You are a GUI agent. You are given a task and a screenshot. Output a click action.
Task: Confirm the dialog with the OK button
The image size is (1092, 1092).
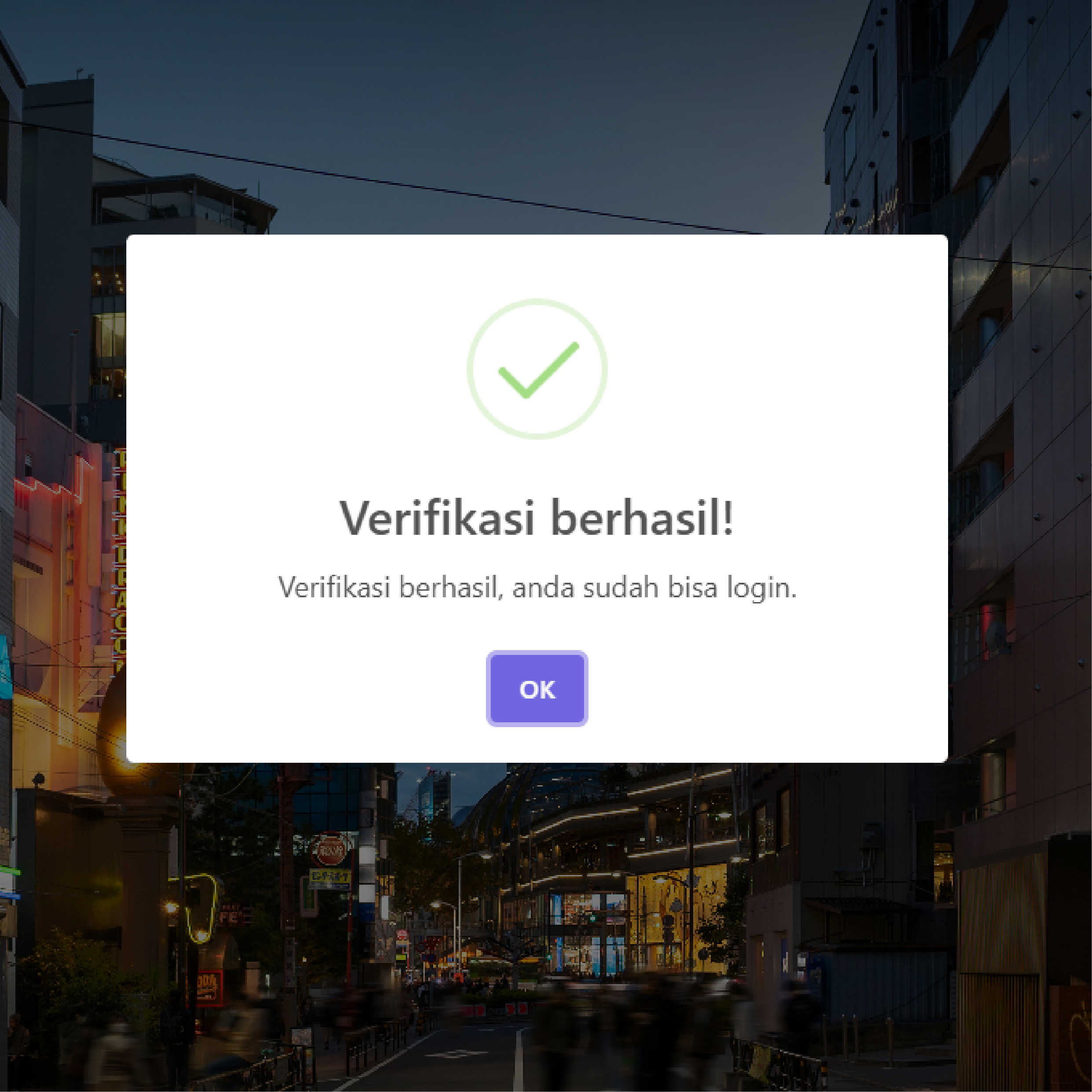point(537,688)
